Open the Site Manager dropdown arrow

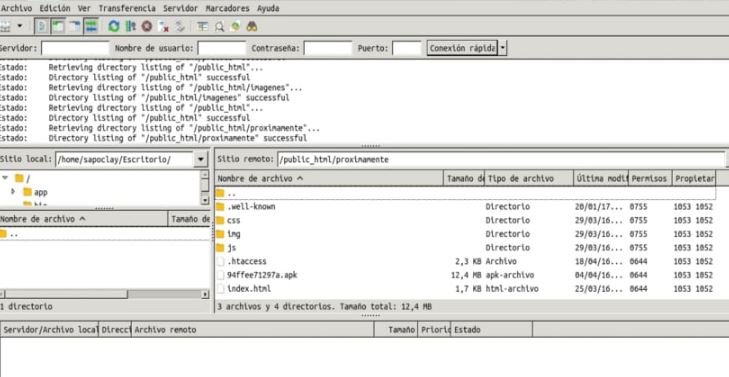pyautogui.click(x=20, y=26)
